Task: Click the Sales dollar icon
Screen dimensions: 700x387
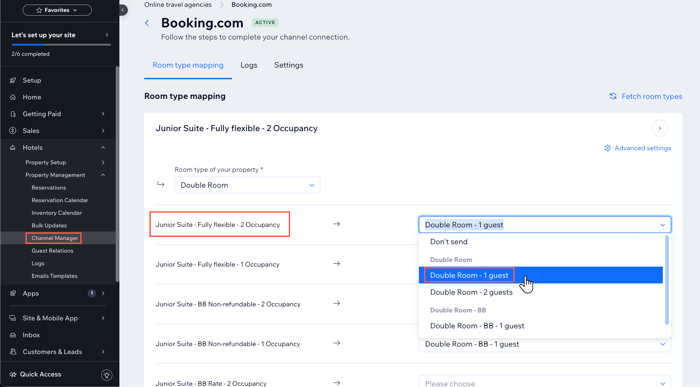Action: [13, 131]
